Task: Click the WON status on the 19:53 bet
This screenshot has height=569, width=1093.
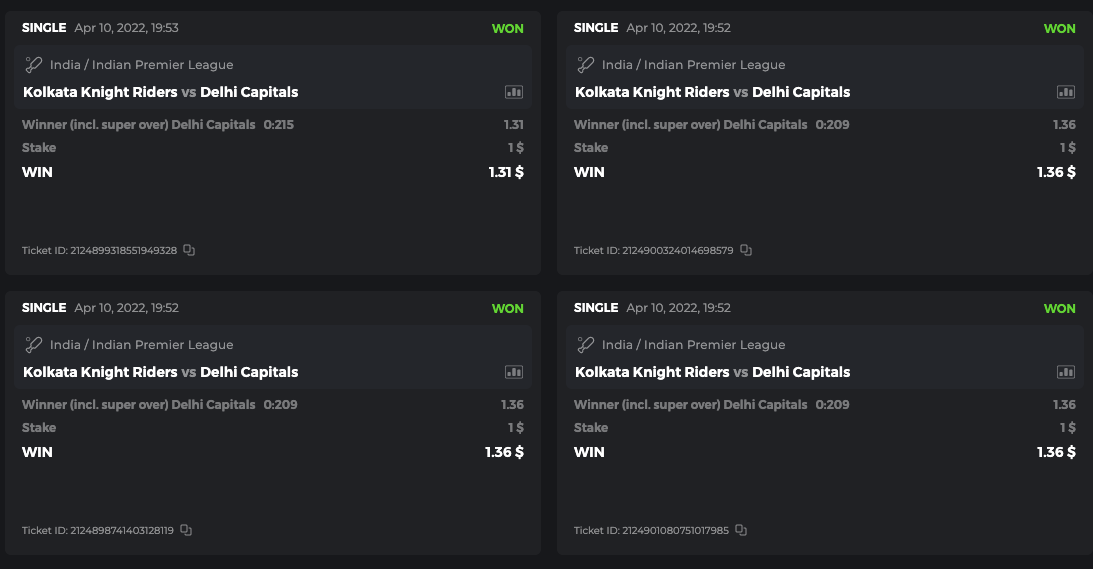Action: 507,28
